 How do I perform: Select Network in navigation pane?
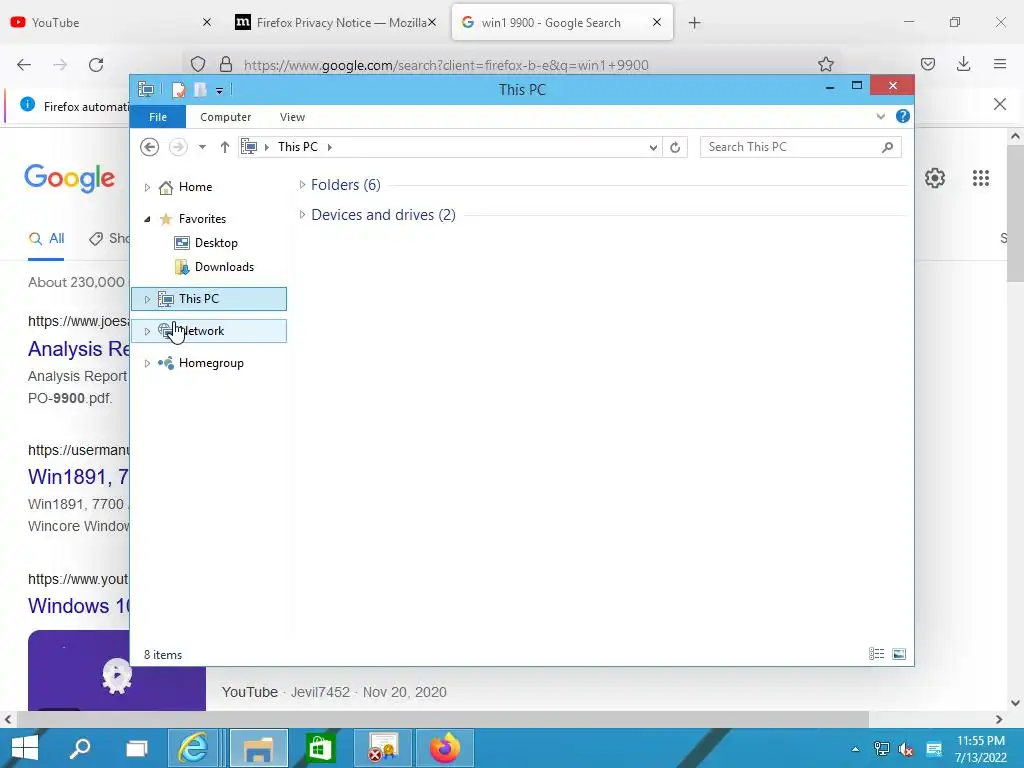(209, 331)
